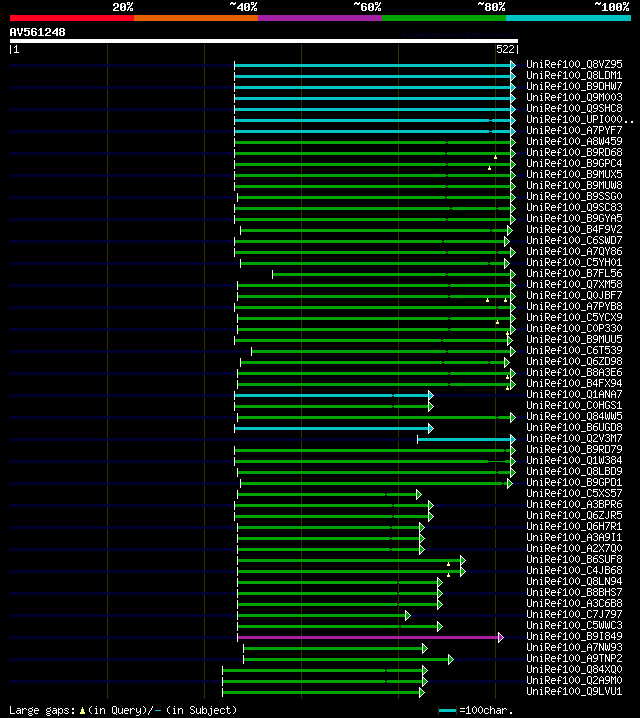Select the UniRef100_Q1ANA7 label

point(574,394)
